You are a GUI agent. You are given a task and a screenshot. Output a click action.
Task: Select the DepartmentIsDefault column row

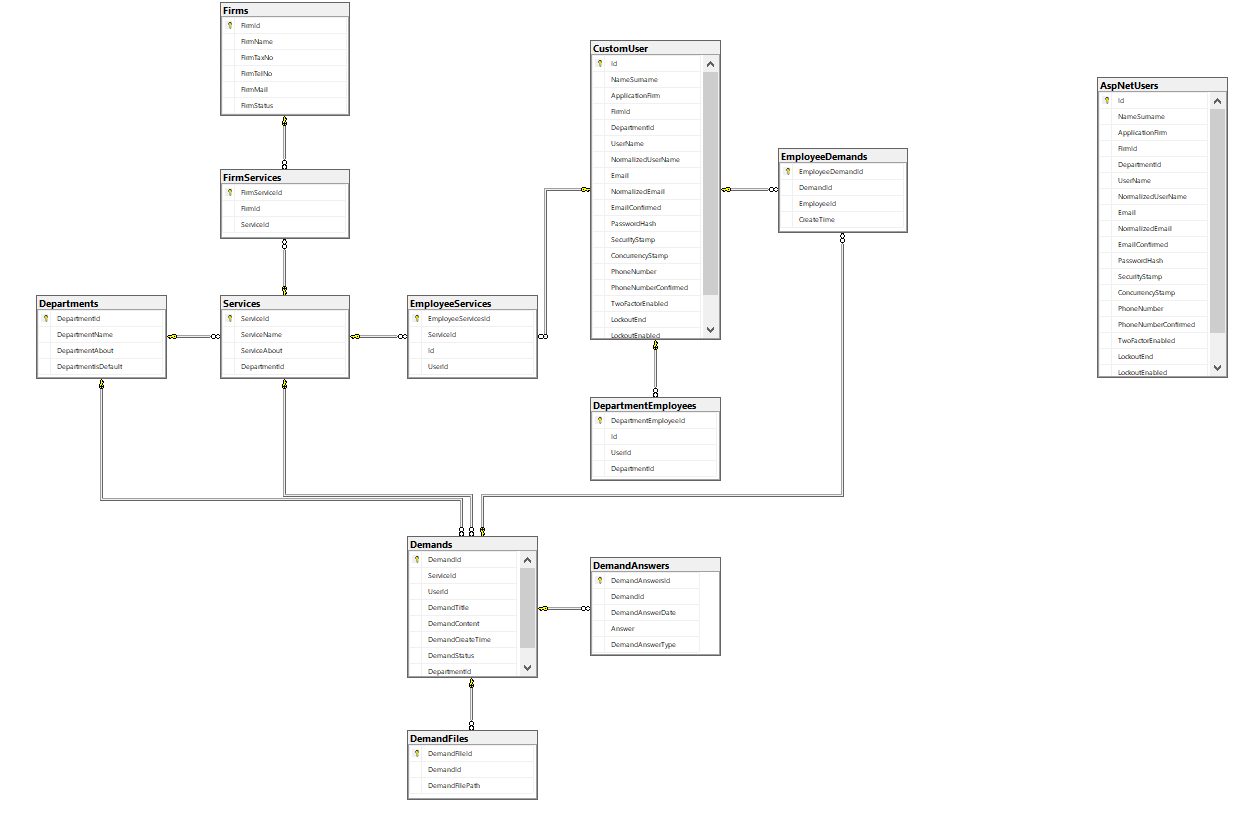click(101, 367)
